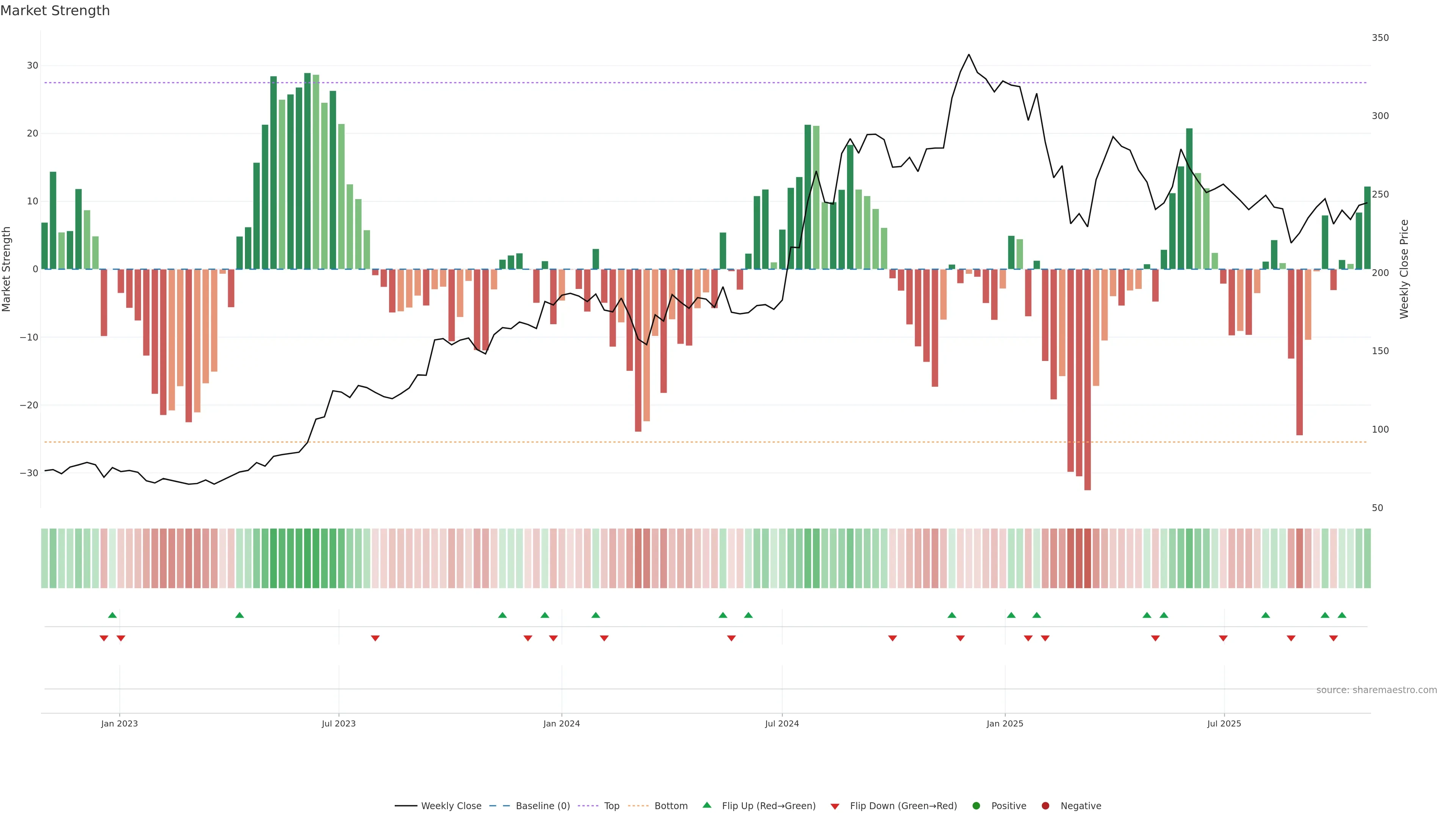Click the red Negative circle in legend
Viewport: 1456px width, 819px height.
coord(1045,805)
